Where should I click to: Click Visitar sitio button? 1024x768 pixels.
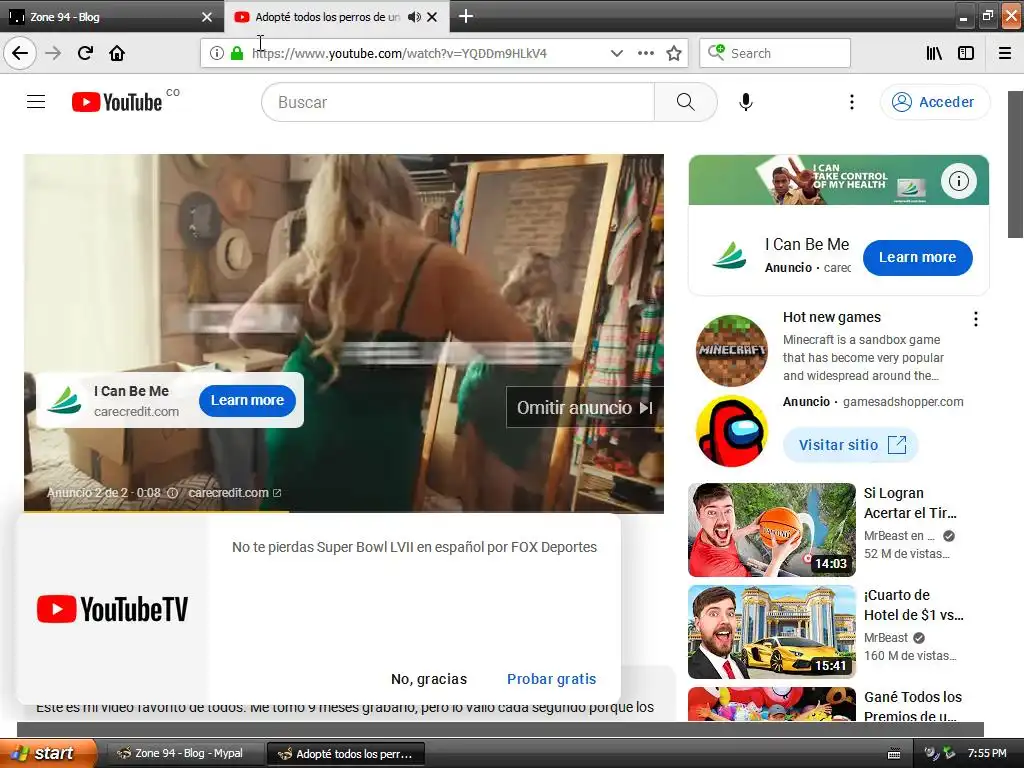click(851, 445)
